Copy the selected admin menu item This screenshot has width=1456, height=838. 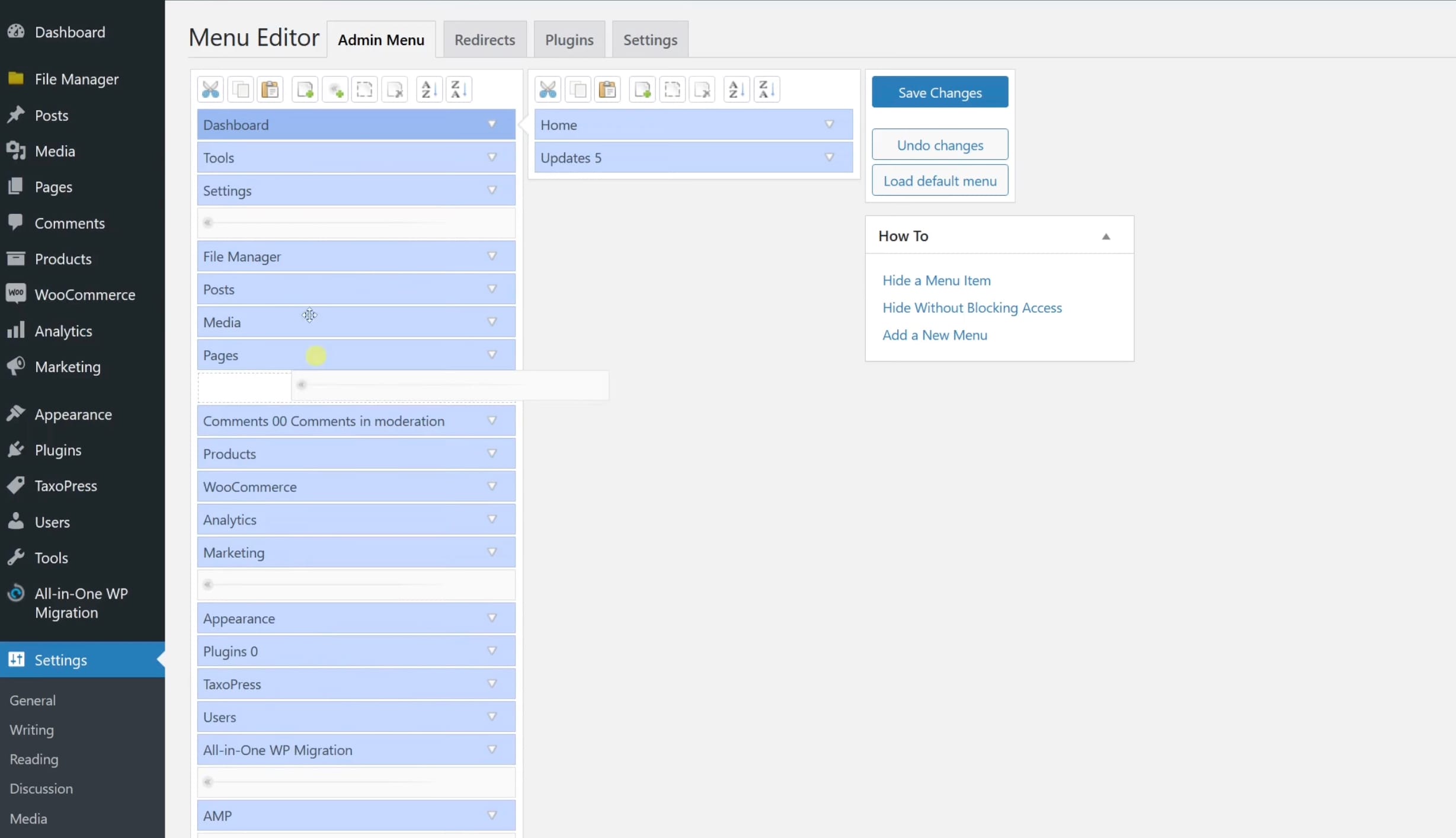(x=241, y=89)
